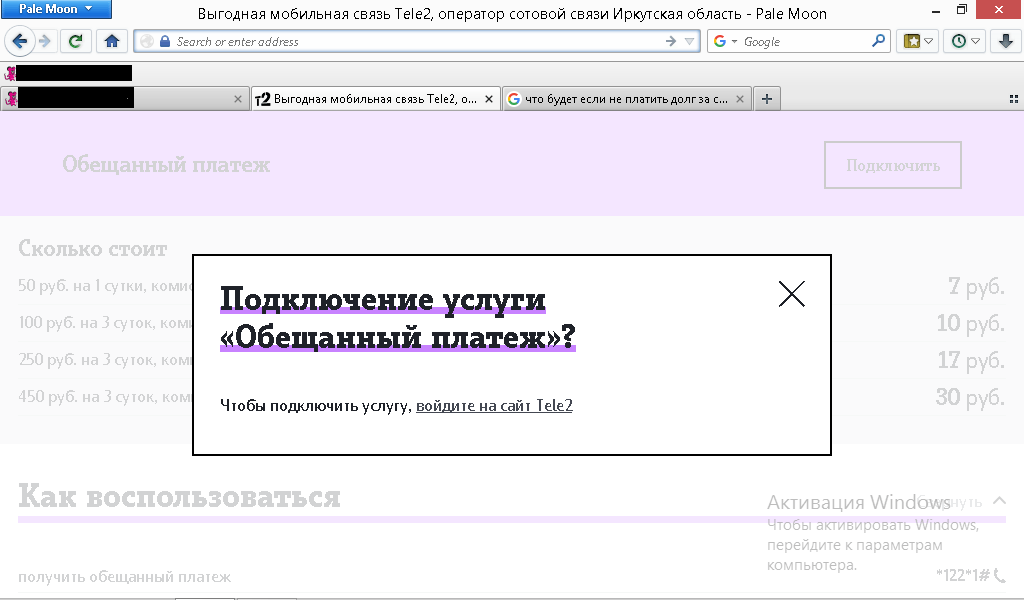Switch to the Google search results tab

click(x=627, y=99)
